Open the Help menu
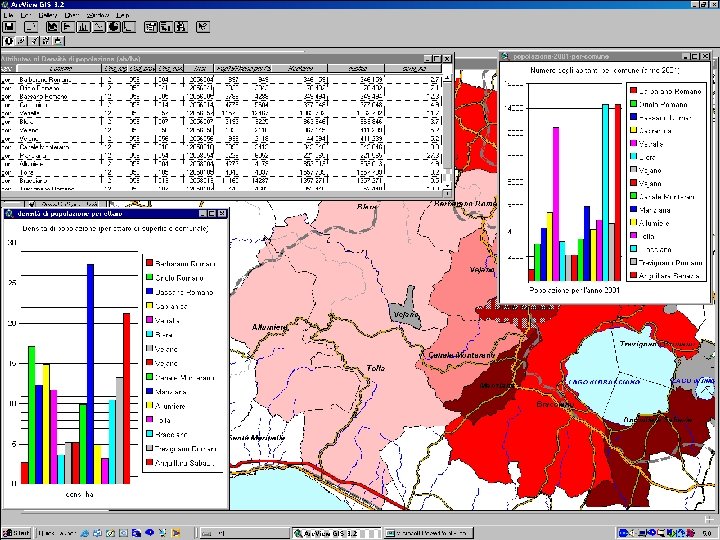 coord(123,15)
